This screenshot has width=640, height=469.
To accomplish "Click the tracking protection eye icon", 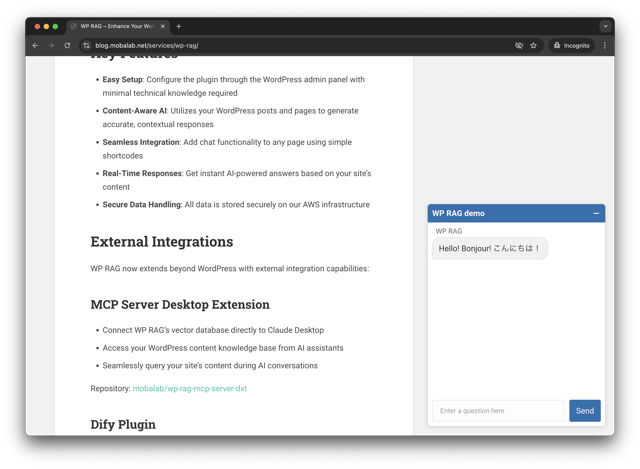I will (x=519, y=45).
